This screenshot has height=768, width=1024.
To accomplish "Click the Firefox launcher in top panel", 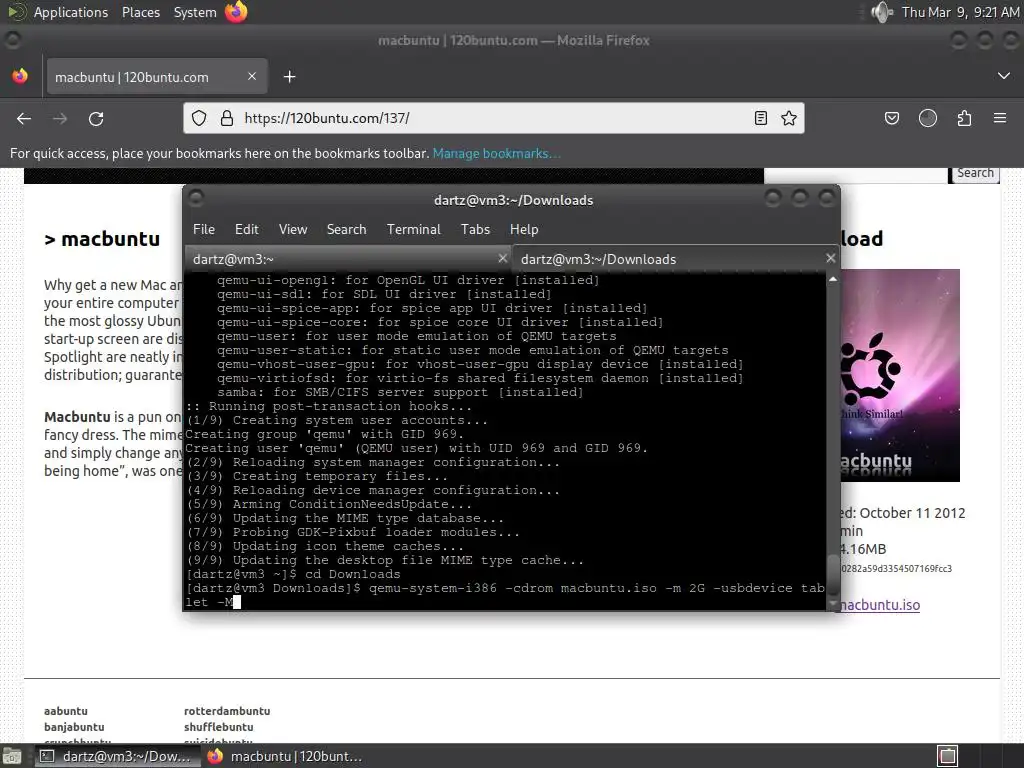I will pos(236,12).
